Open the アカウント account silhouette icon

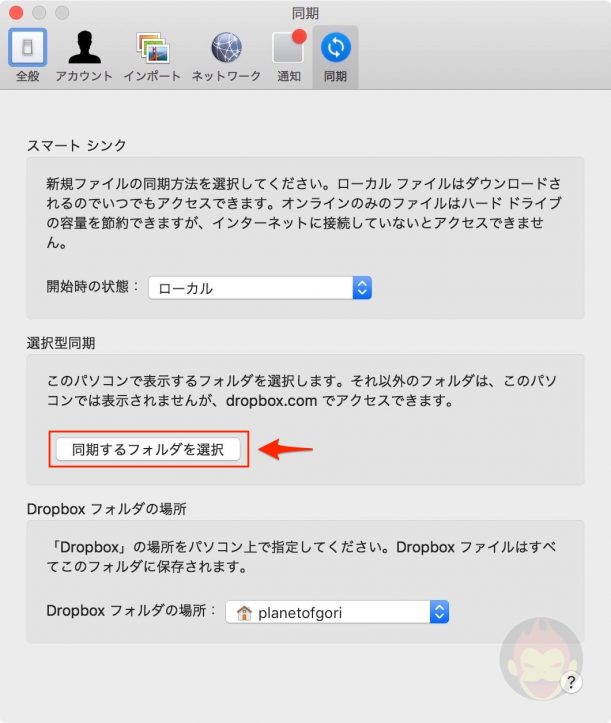pyautogui.click(x=84, y=47)
